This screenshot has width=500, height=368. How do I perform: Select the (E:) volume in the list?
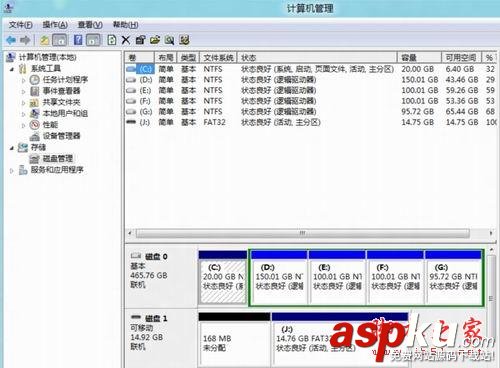145,90
